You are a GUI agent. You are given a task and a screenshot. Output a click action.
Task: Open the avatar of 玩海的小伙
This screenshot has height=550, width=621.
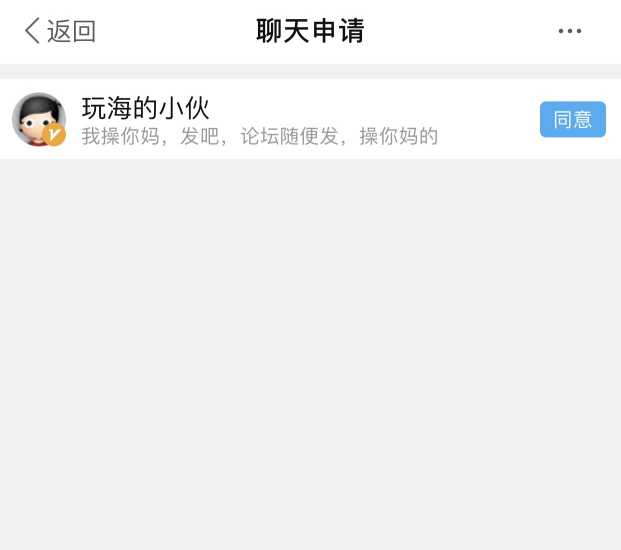[39, 119]
